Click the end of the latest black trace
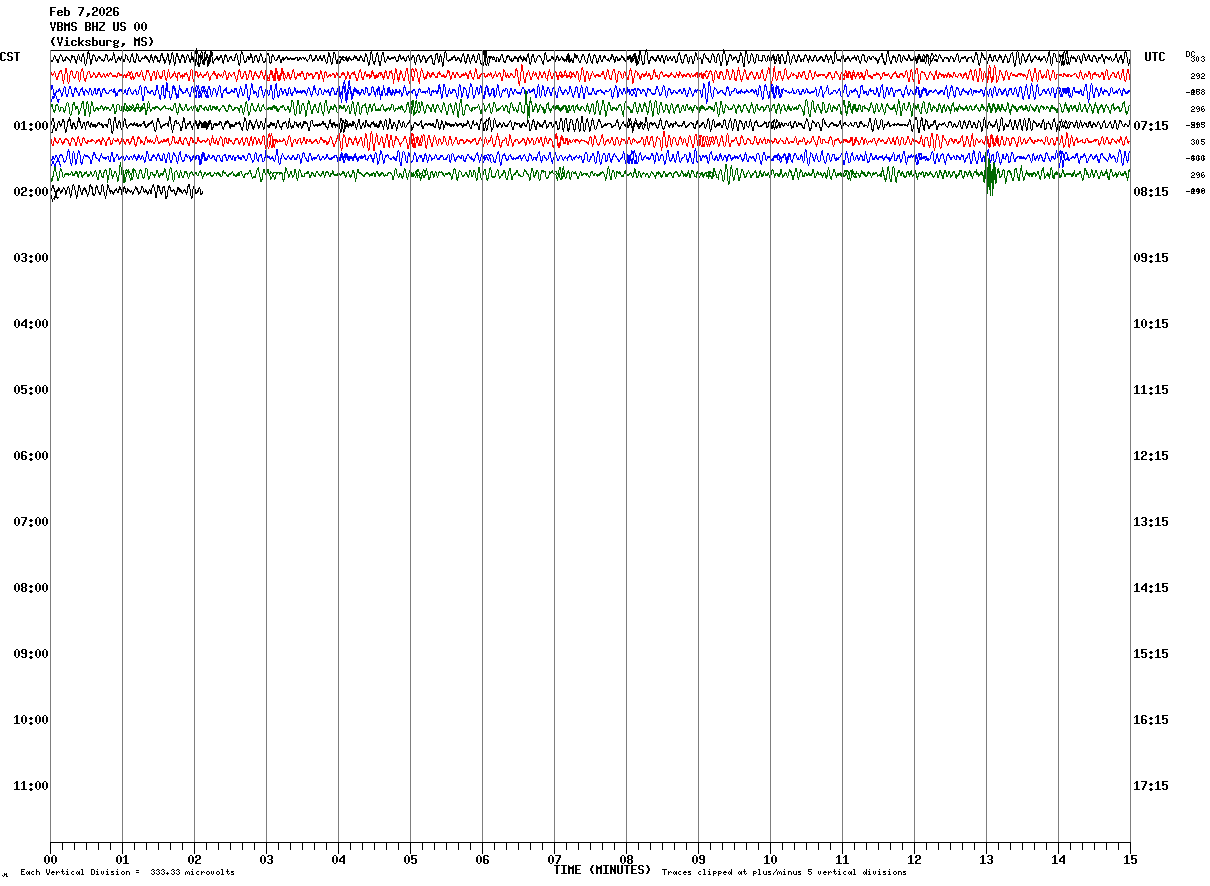 [201, 190]
